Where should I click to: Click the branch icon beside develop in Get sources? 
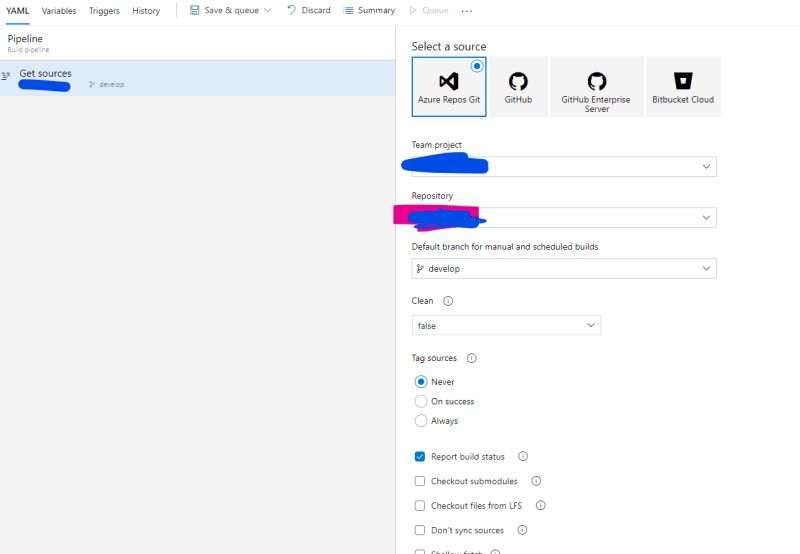pyautogui.click(x=92, y=84)
